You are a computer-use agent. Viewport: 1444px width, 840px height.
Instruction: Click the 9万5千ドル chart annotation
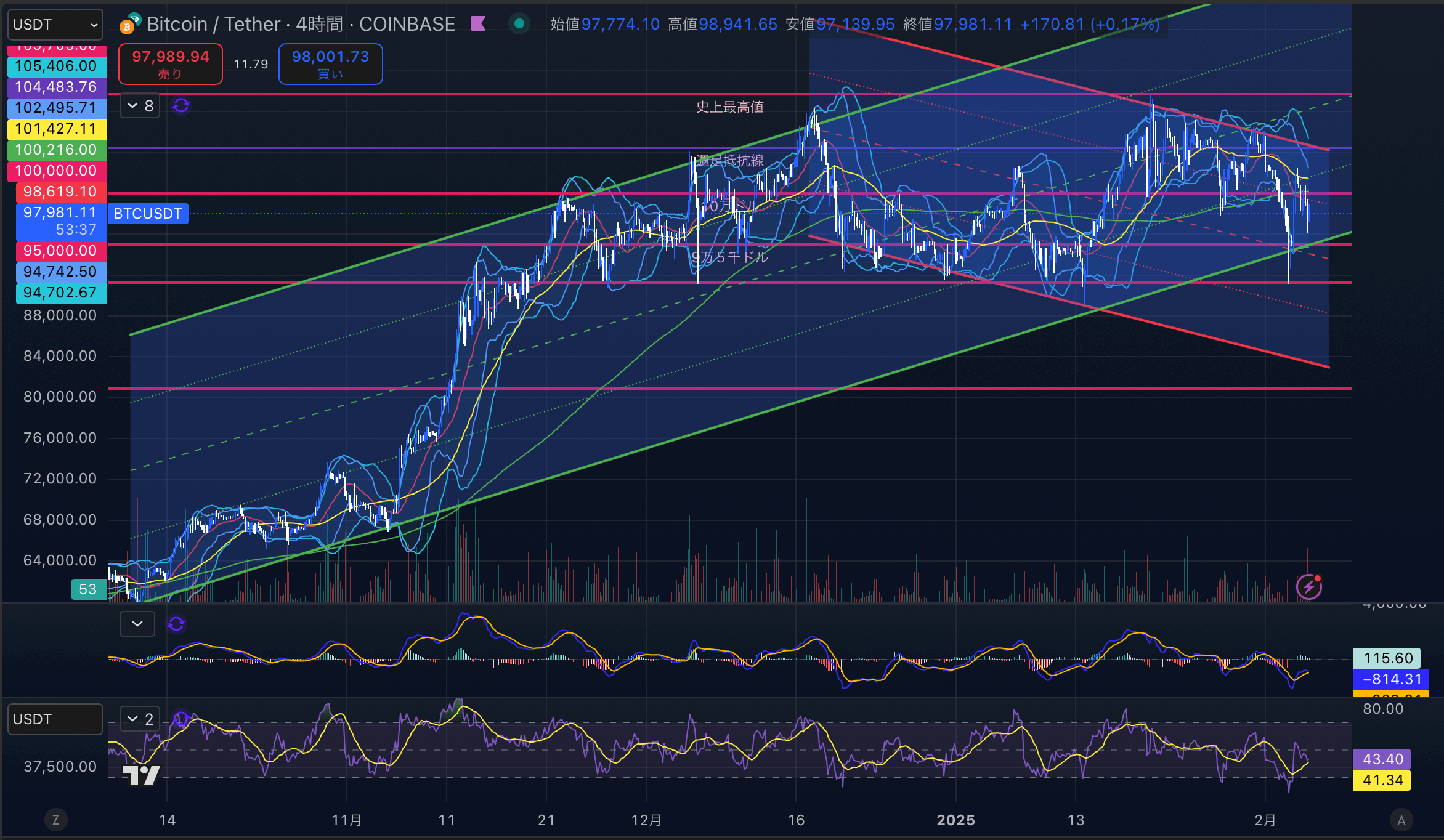tap(729, 257)
